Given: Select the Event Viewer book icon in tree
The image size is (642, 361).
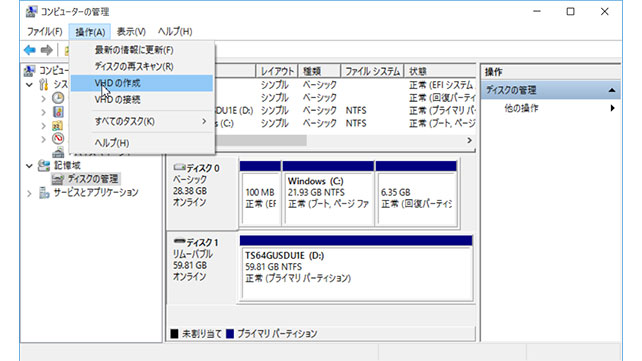Looking at the screenshot, I should (58, 112).
